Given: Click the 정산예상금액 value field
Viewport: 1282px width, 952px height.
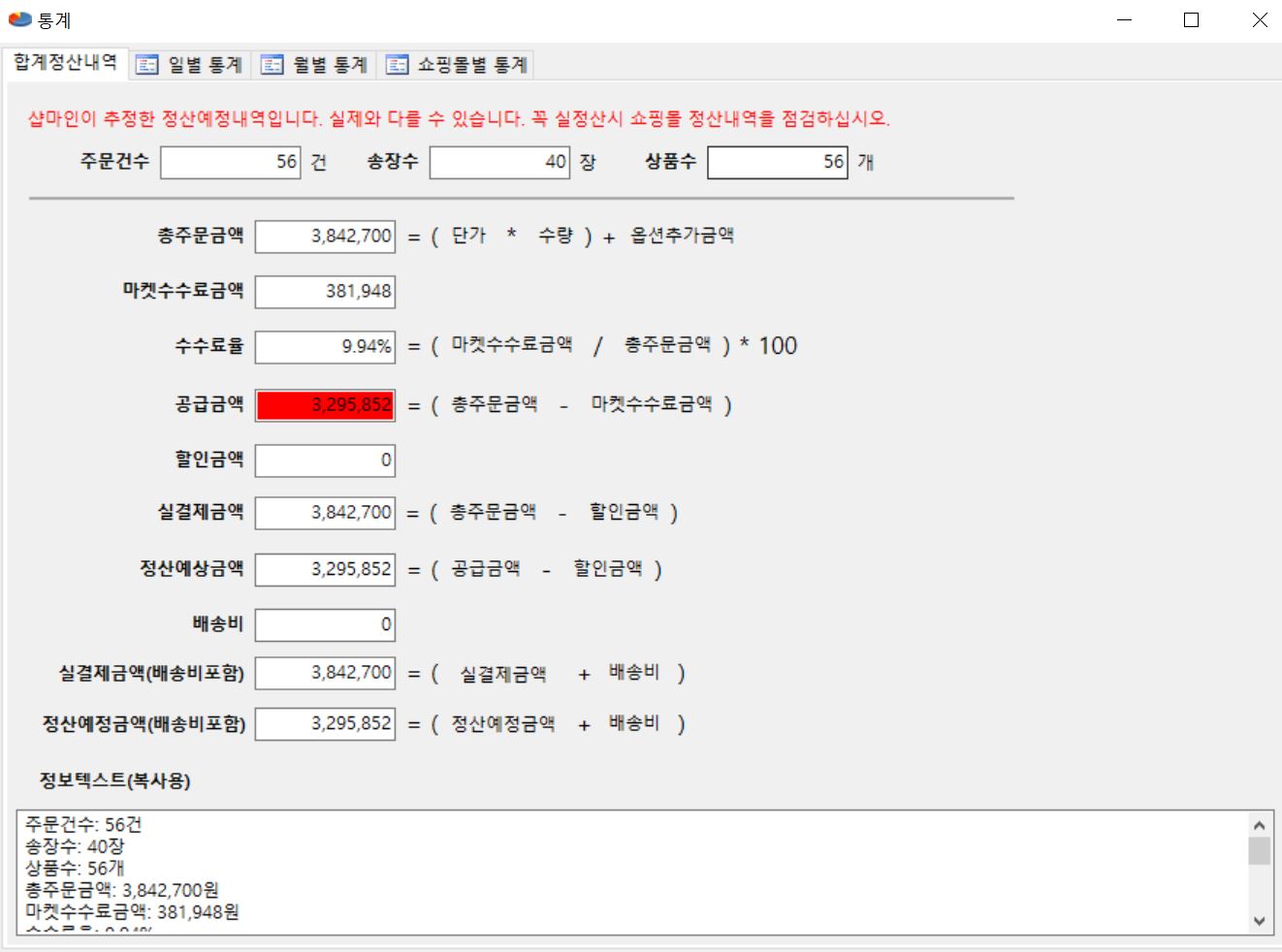Looking at the screenshot, I should point(326,570).
